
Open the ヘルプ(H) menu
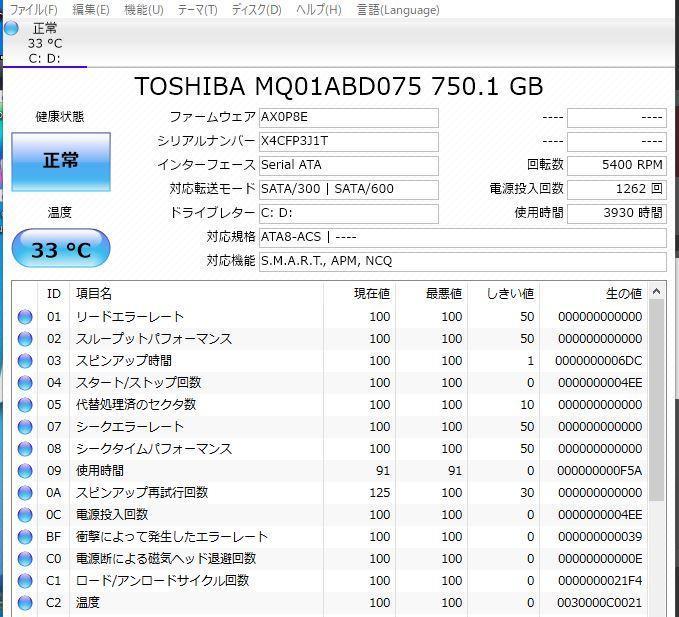click(x=319, y=10)
